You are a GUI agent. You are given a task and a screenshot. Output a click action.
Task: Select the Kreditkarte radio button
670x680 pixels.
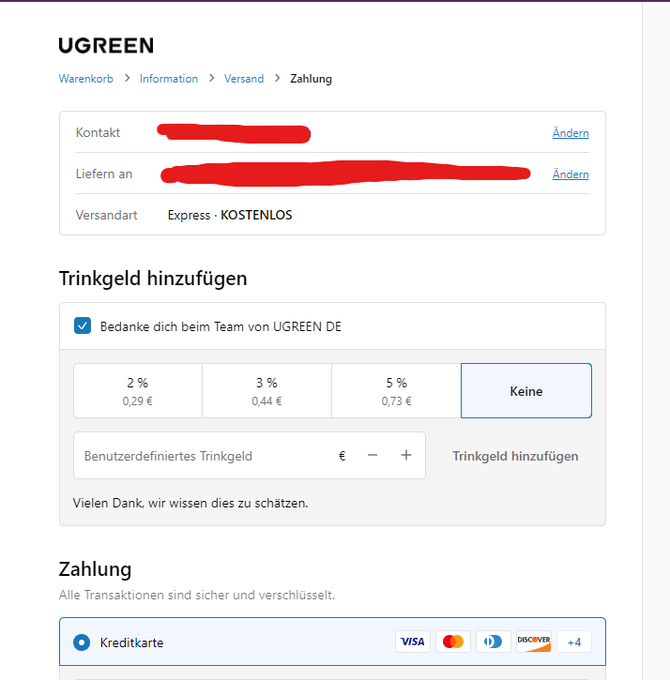pos(82,642)
